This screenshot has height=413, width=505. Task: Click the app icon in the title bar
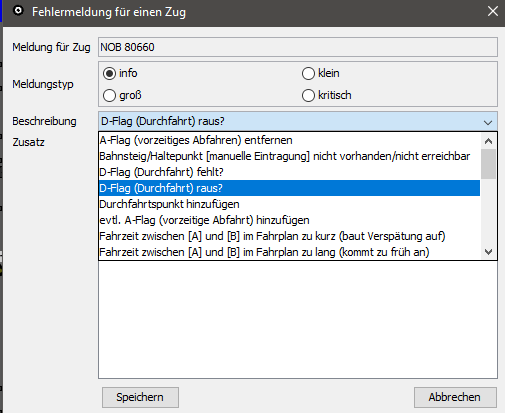tap(18, 11)
